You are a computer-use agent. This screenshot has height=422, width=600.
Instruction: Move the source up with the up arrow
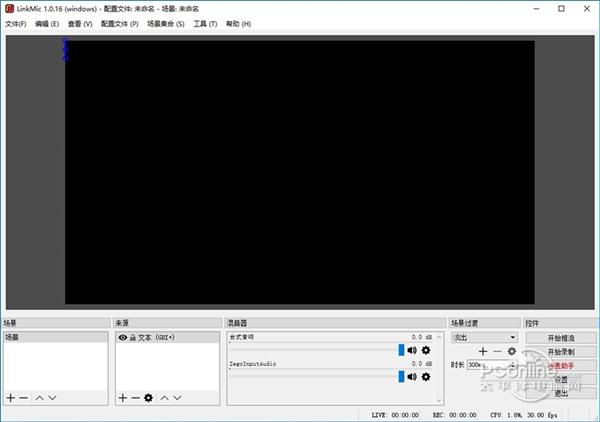point(165,398)
